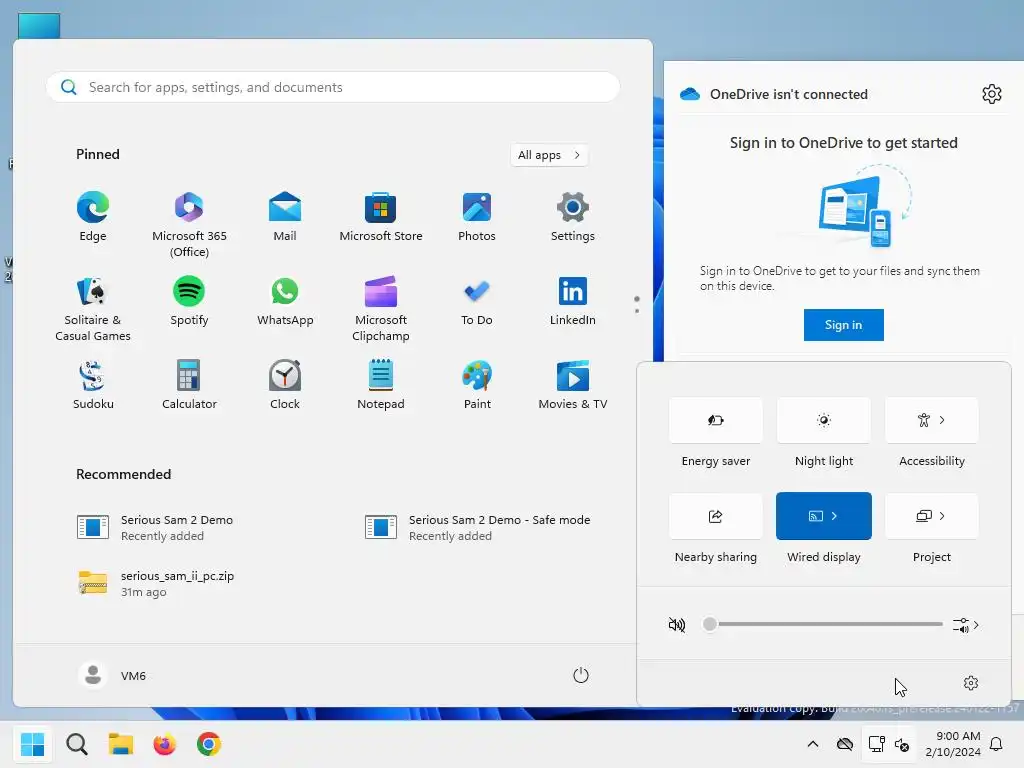Open the To Do app

[477, 301]
